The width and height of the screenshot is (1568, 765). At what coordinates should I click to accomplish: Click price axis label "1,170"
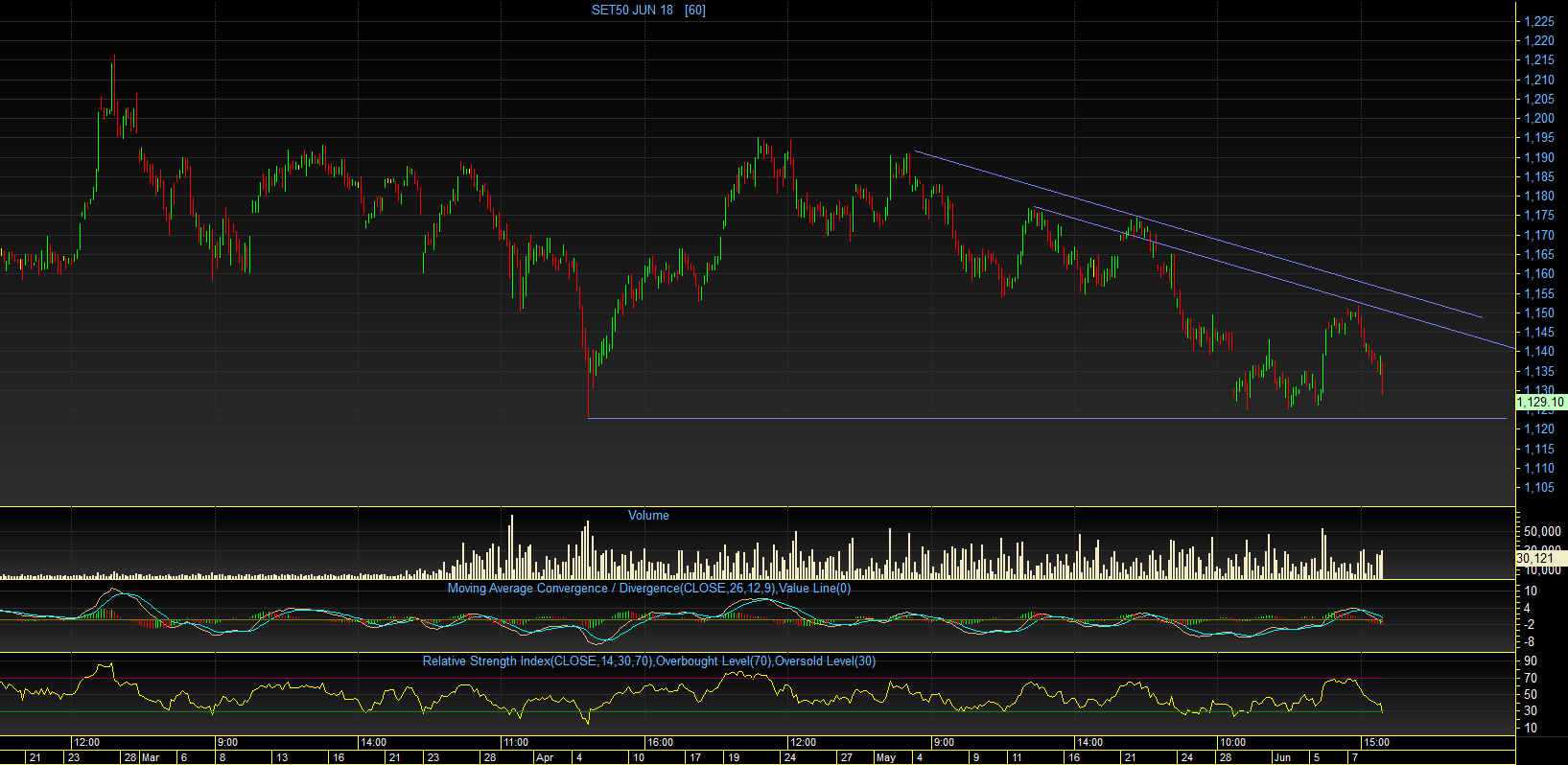pos(1539,235)
